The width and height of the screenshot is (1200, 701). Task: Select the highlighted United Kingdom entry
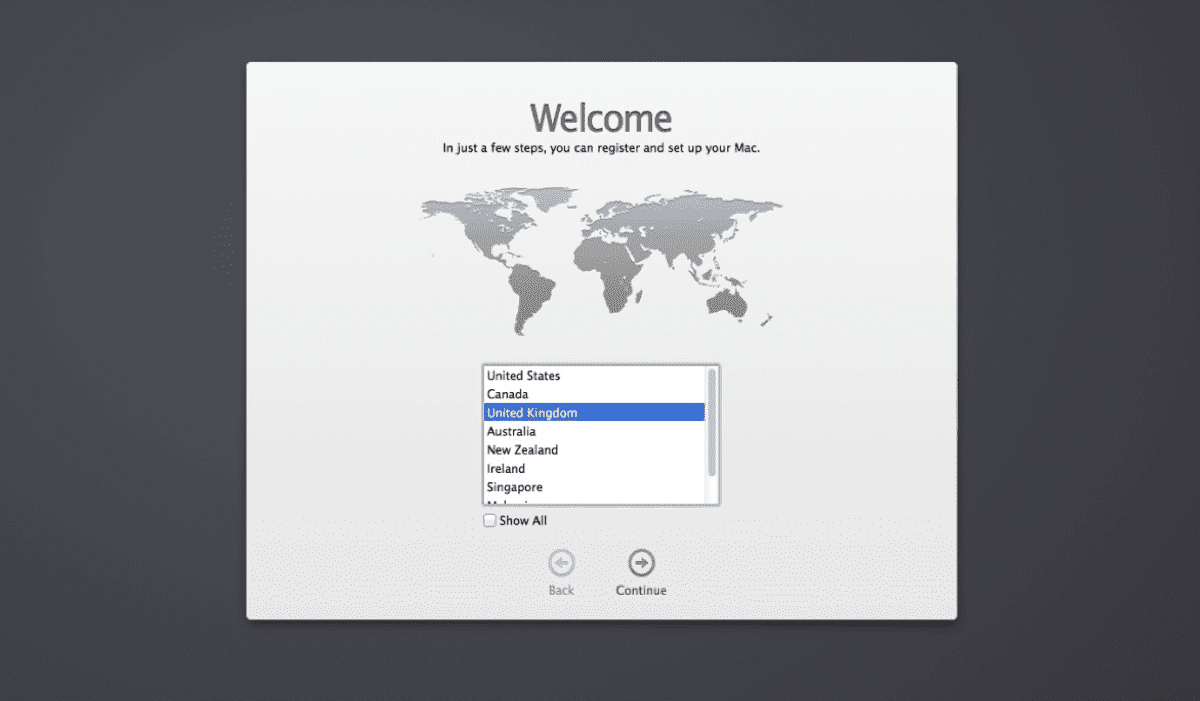[594, 413]
